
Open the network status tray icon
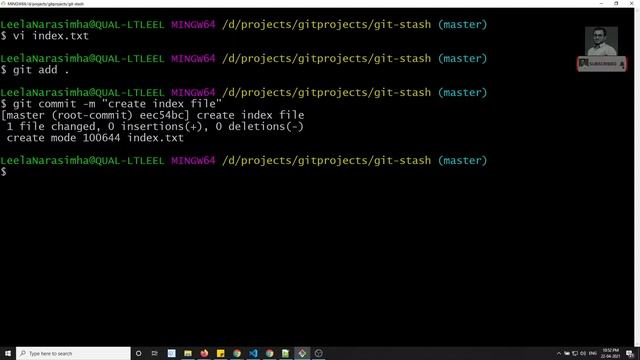[x=575, y=353]
